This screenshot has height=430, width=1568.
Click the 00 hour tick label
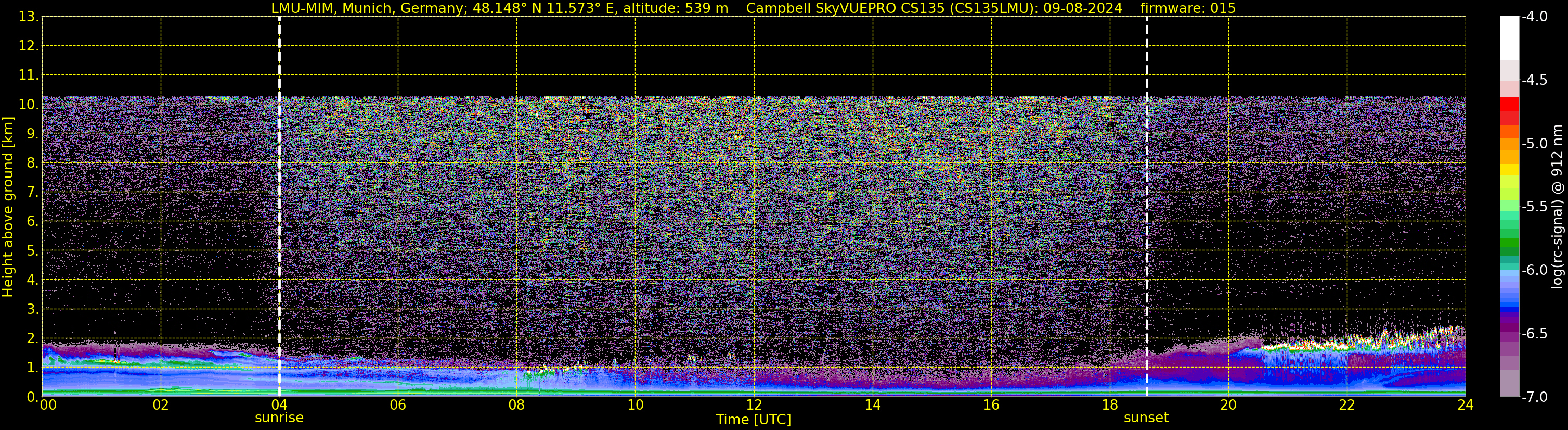(48, 405)
